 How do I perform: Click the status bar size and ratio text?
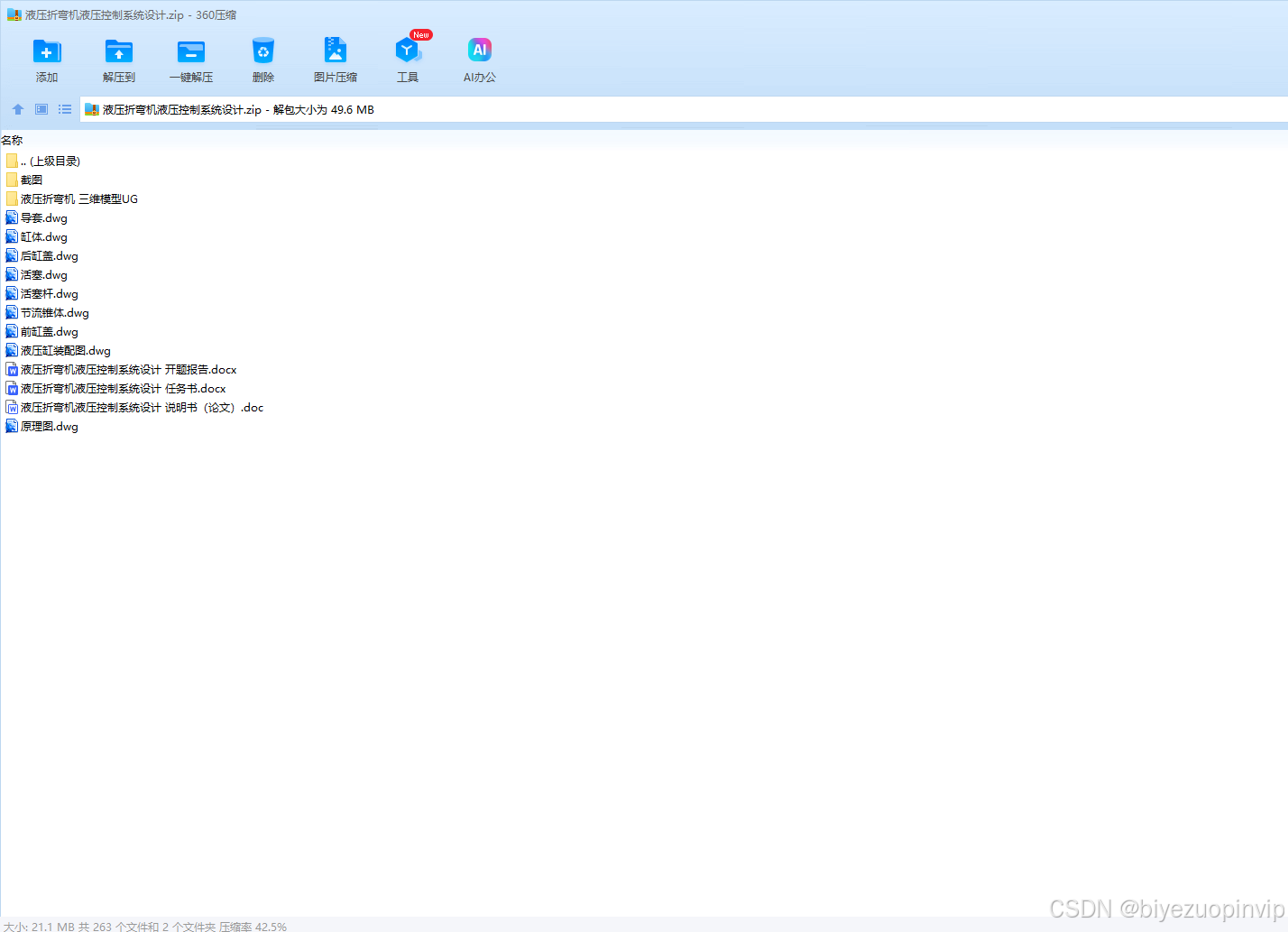point(145,926)
